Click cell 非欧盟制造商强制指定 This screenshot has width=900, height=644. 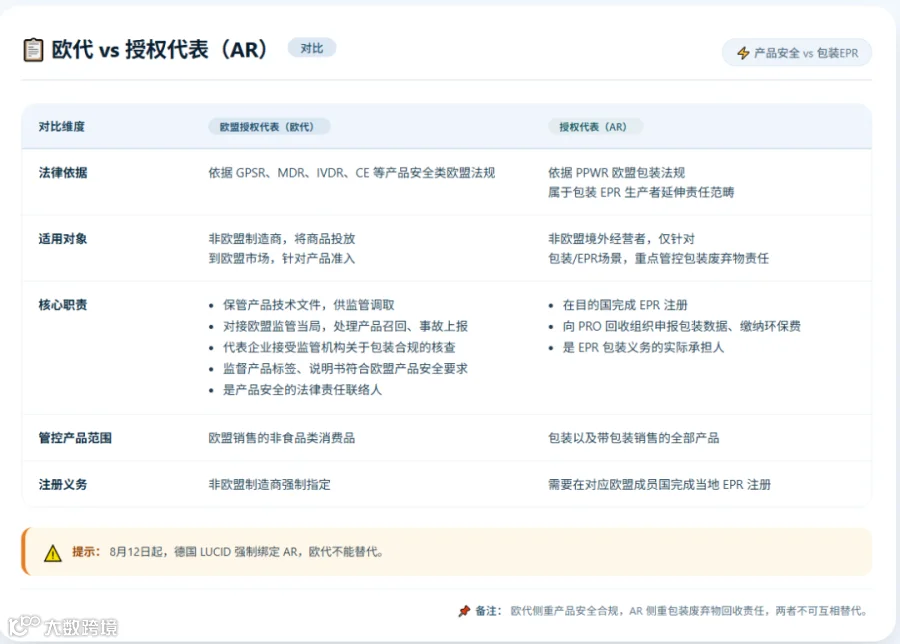(270, 484)
